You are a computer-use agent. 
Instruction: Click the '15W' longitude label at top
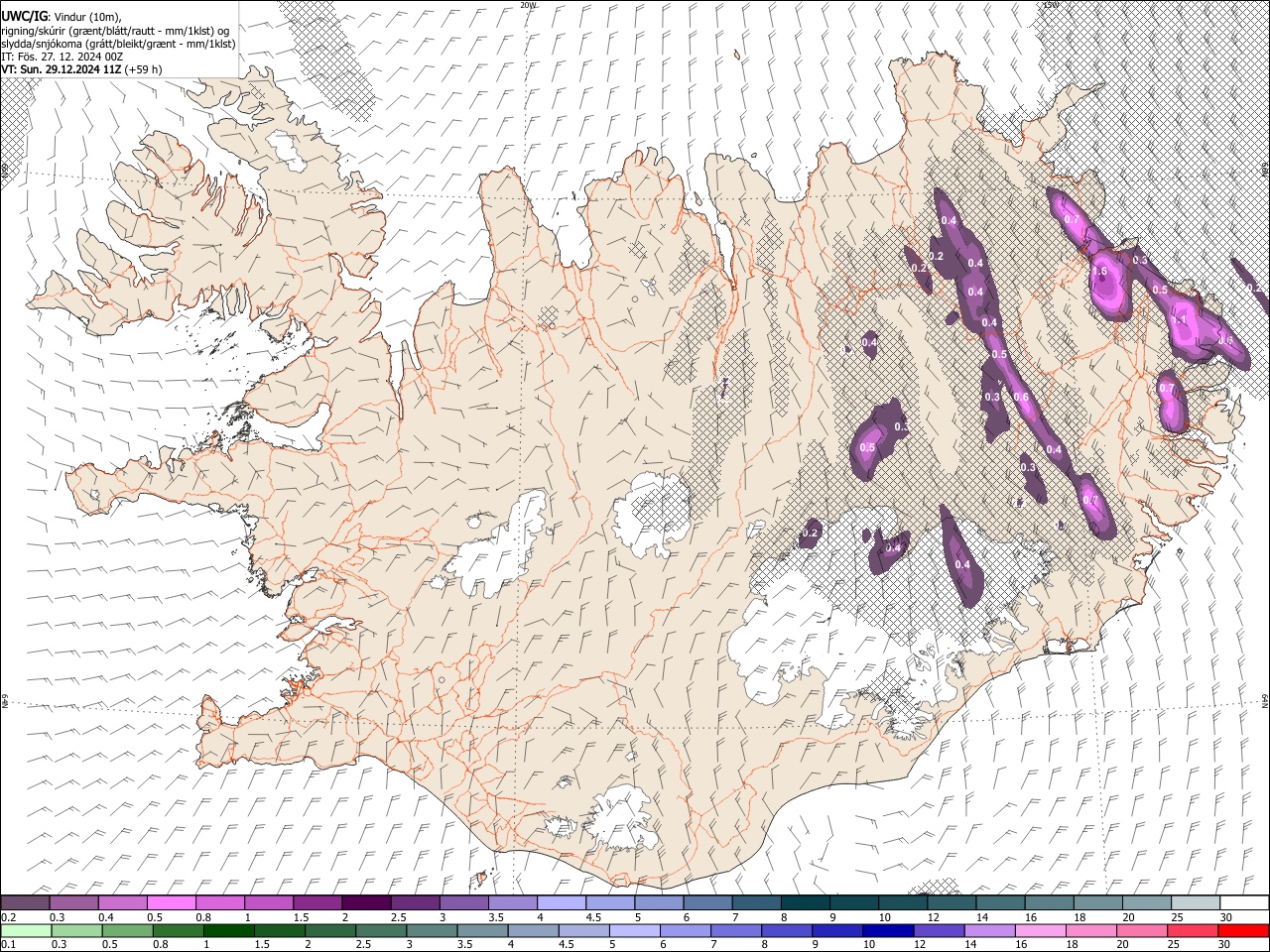1051,5
